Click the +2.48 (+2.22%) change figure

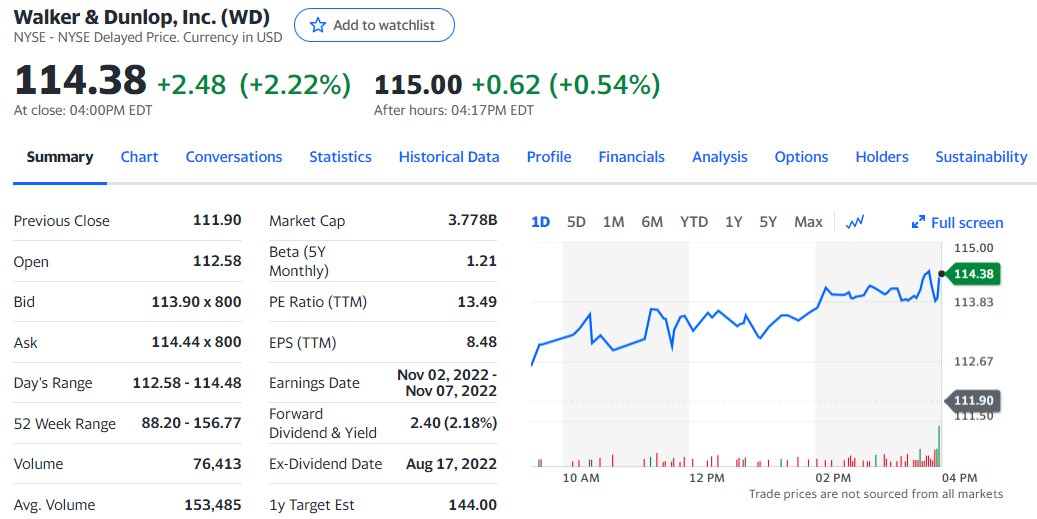point(254,85)
